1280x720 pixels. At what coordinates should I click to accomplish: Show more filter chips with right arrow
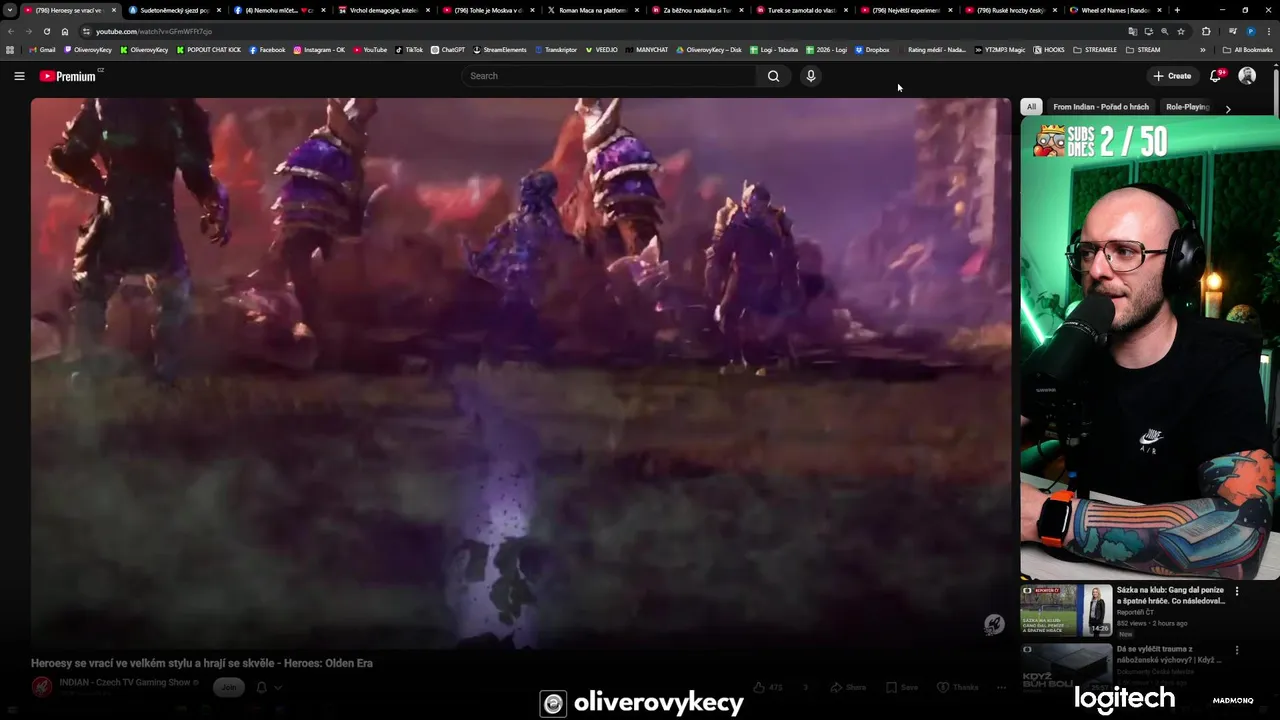(1228, 108)
